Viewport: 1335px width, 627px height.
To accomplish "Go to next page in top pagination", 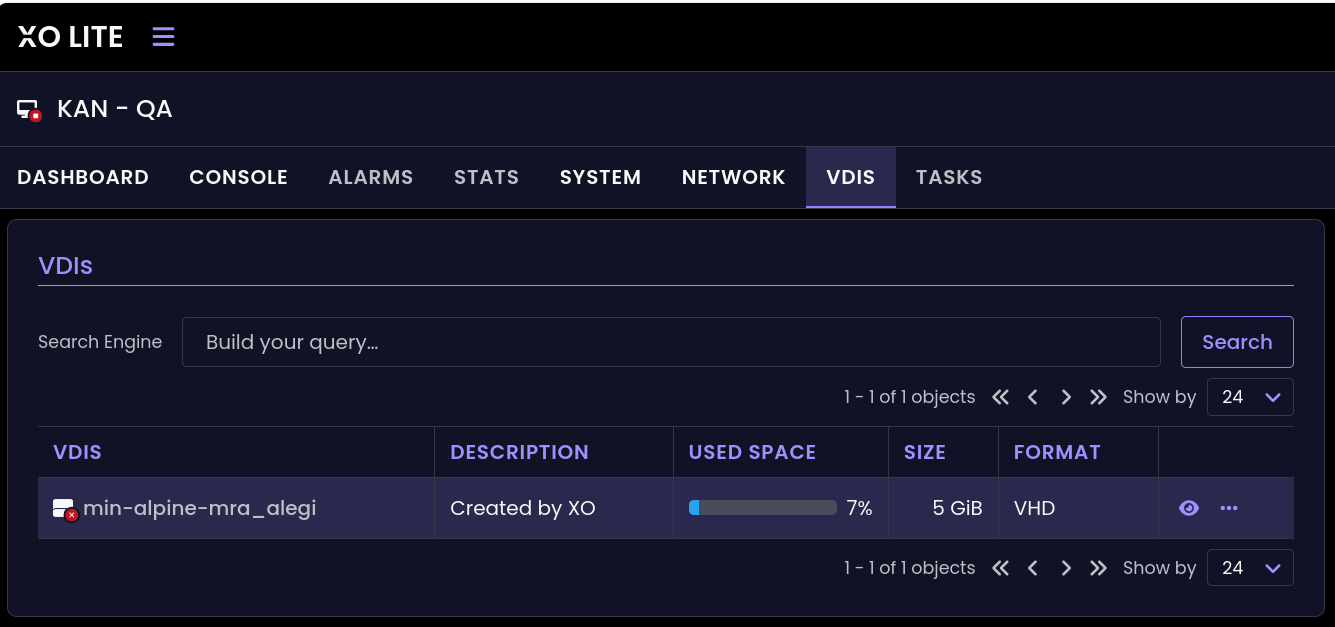I will tap(1066, 397).
